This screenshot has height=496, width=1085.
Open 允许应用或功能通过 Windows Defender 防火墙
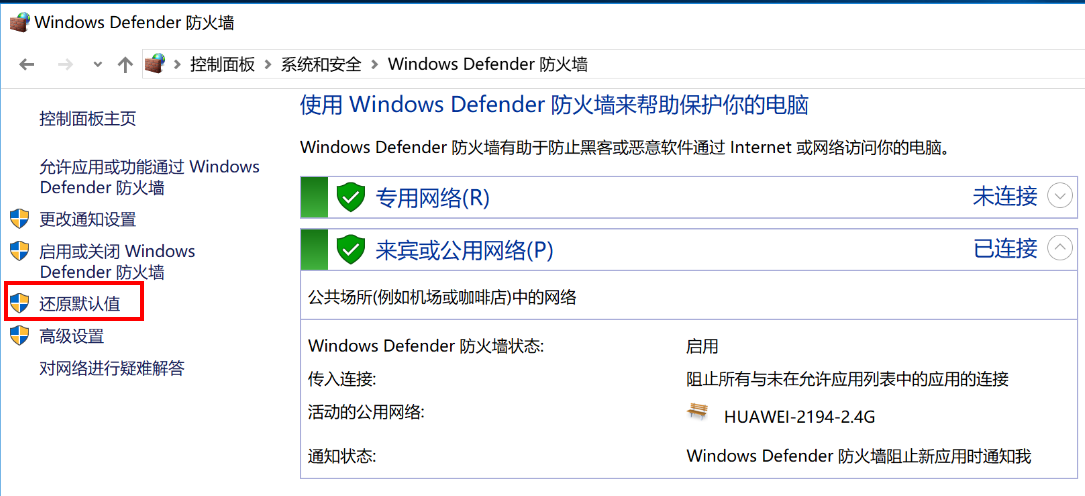(149, 177)
